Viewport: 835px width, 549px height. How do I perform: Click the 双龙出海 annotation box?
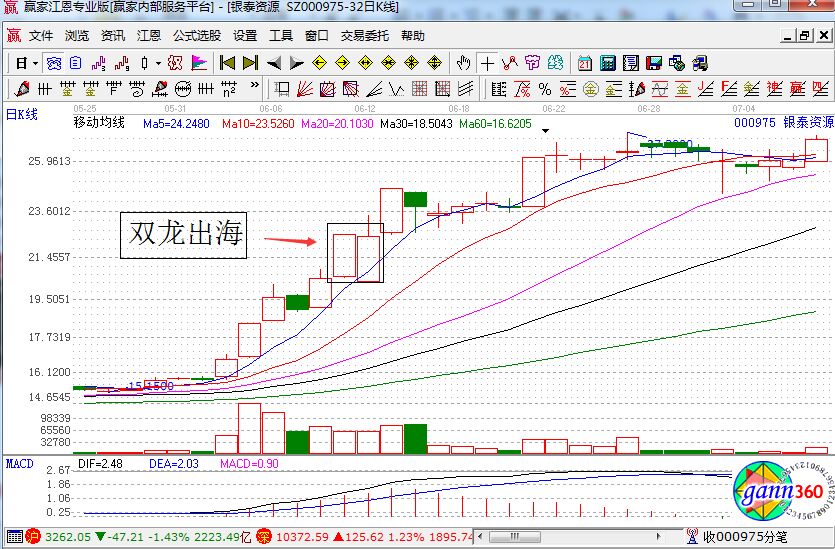tap(183, 235)
